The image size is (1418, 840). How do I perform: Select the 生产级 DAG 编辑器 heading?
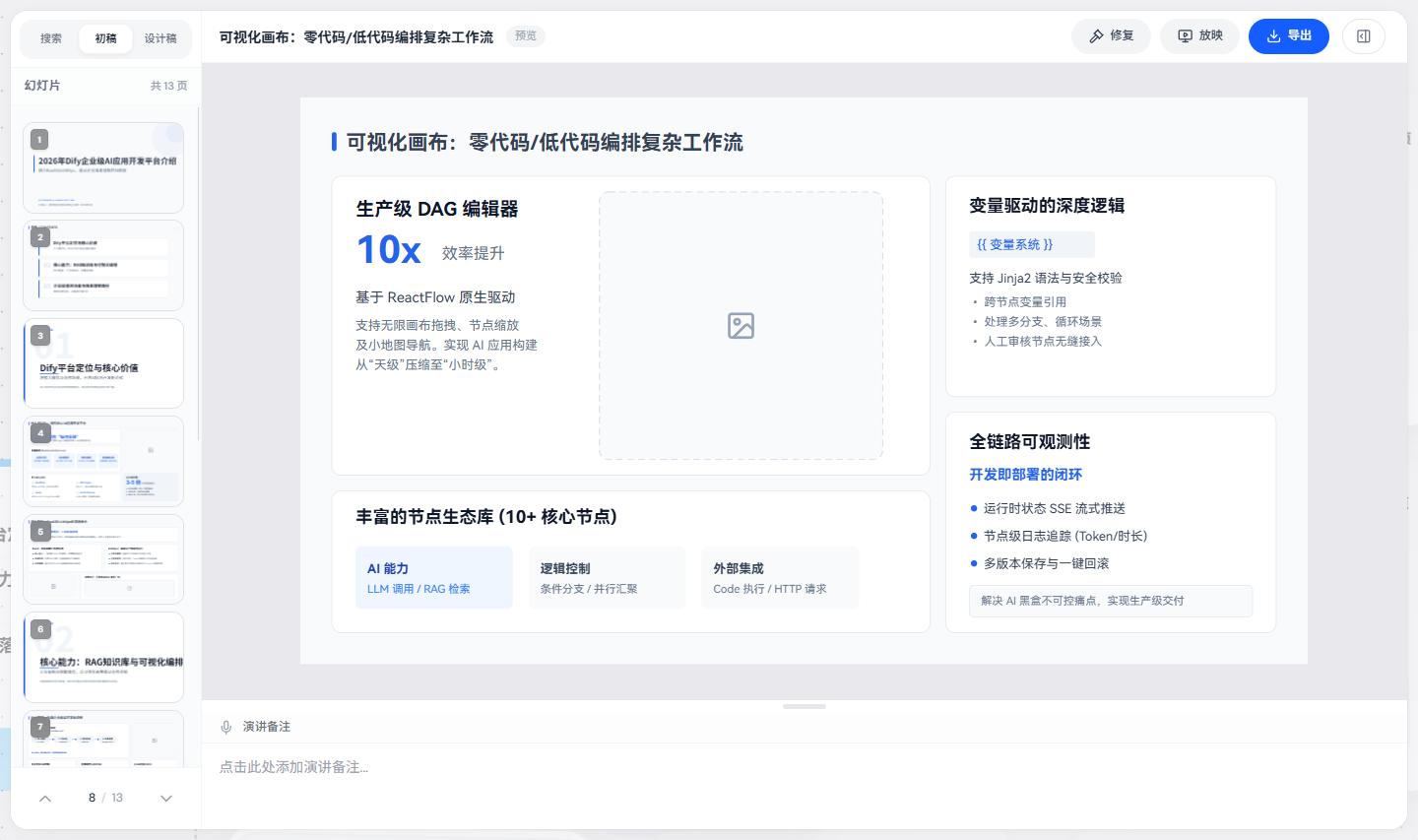pos(437,209)
